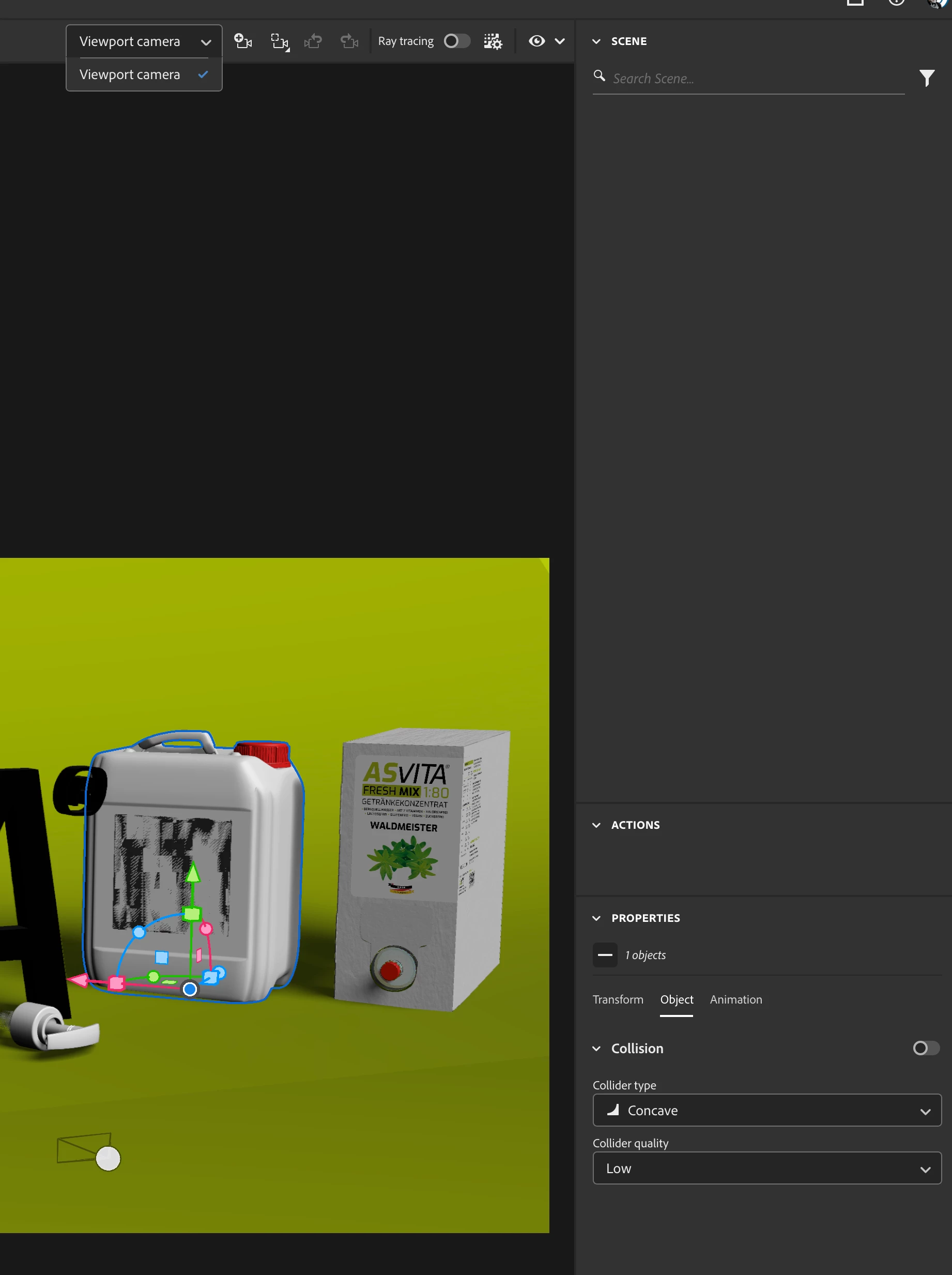Click the camera redo icon

tap(349, 41)
